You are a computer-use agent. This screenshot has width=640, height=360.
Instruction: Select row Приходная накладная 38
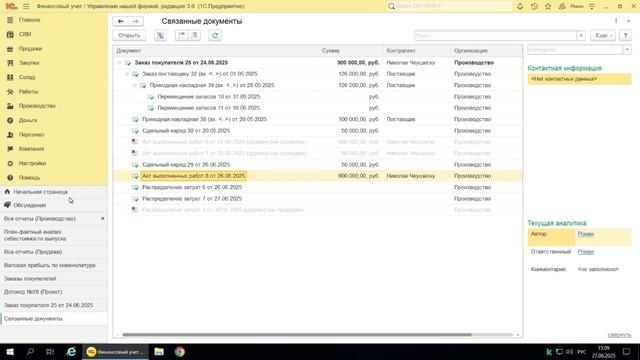pyautogui.click(x=318, y=119)
